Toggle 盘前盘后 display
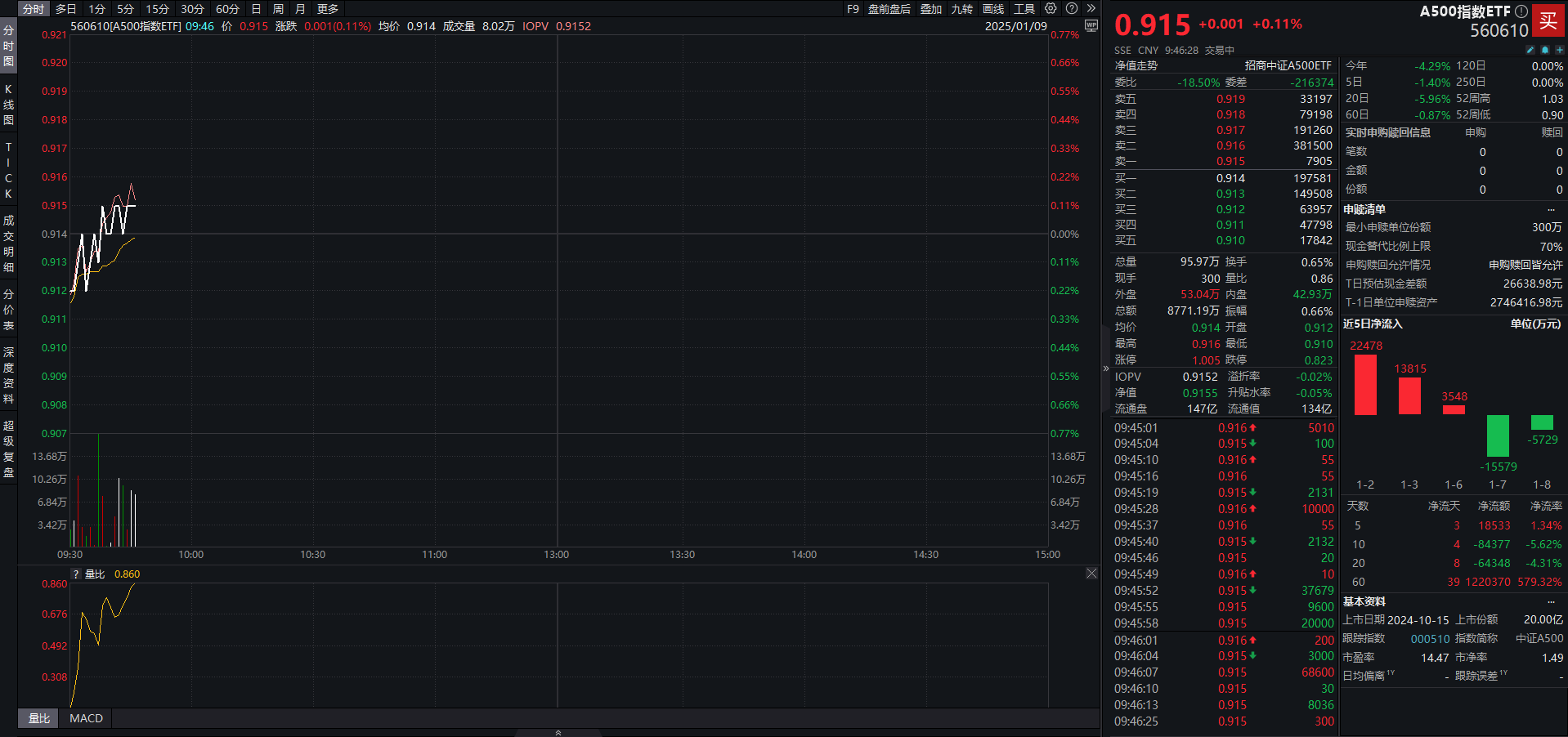 coord(889,9)
